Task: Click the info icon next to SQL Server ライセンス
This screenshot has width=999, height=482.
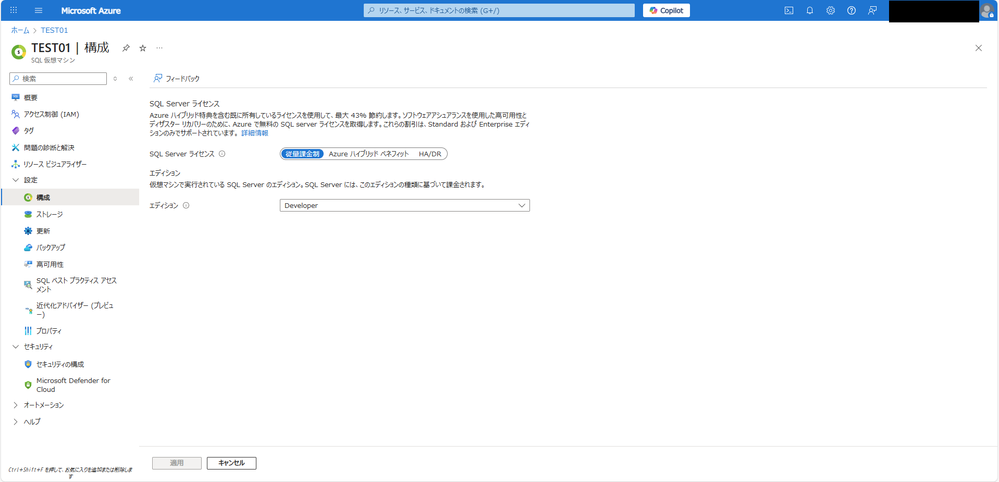Action: (222, 153)
